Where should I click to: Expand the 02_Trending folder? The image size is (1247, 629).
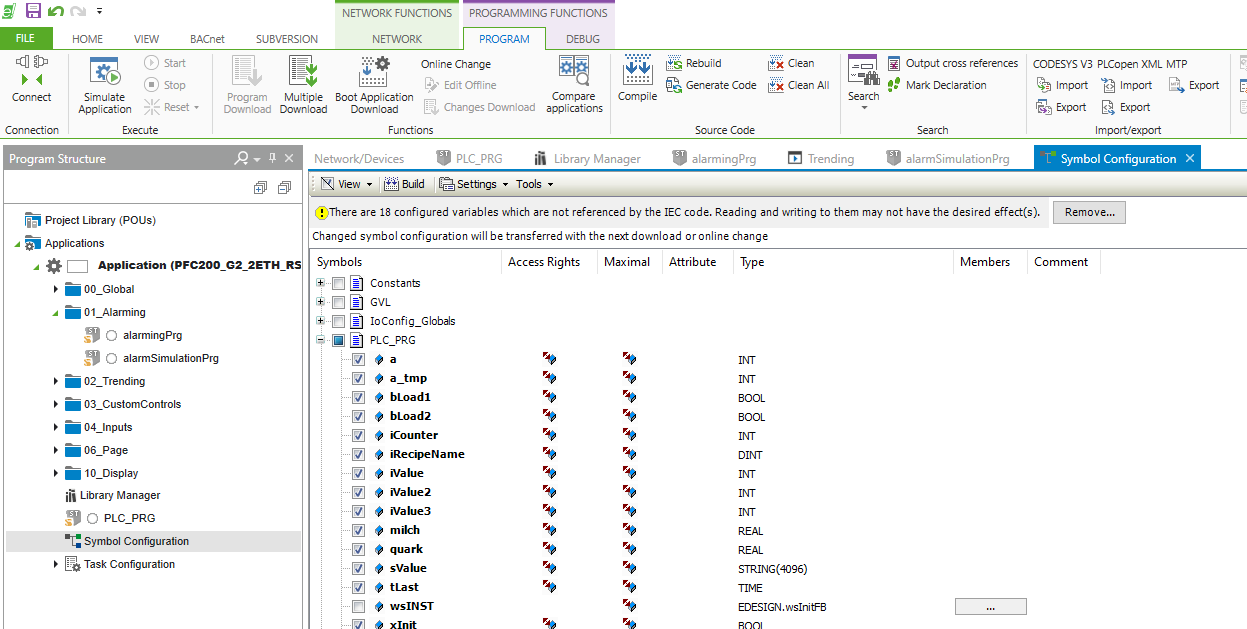tap(56, 381)
